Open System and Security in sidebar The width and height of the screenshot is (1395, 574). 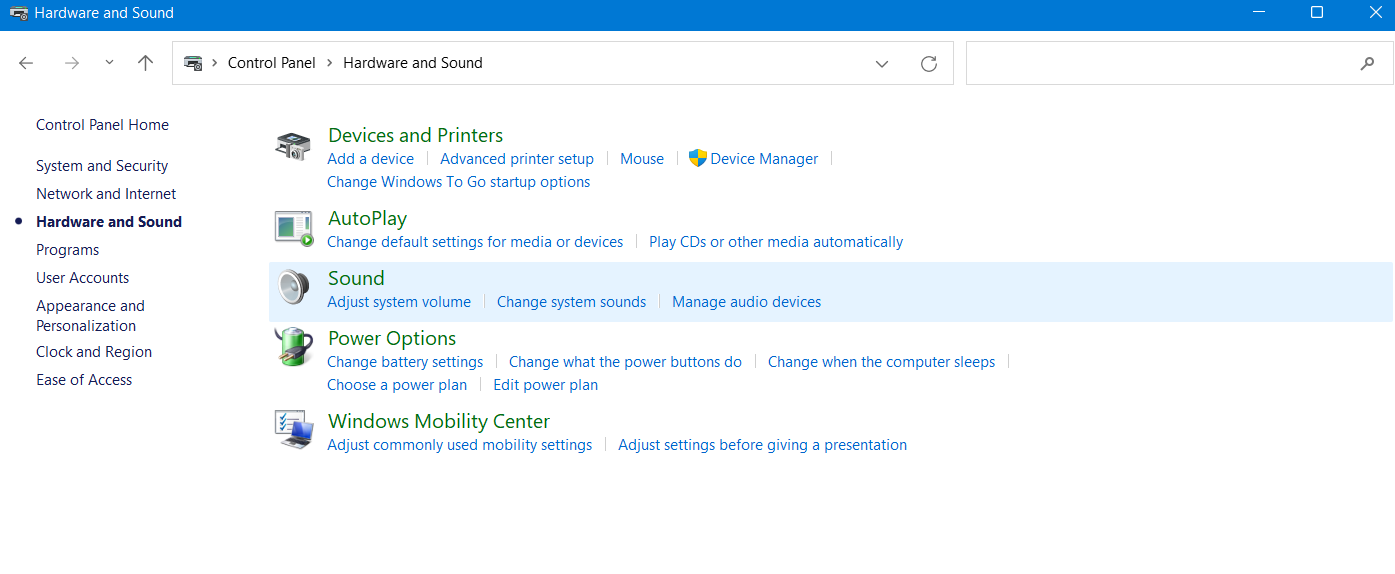click(102, 166)
